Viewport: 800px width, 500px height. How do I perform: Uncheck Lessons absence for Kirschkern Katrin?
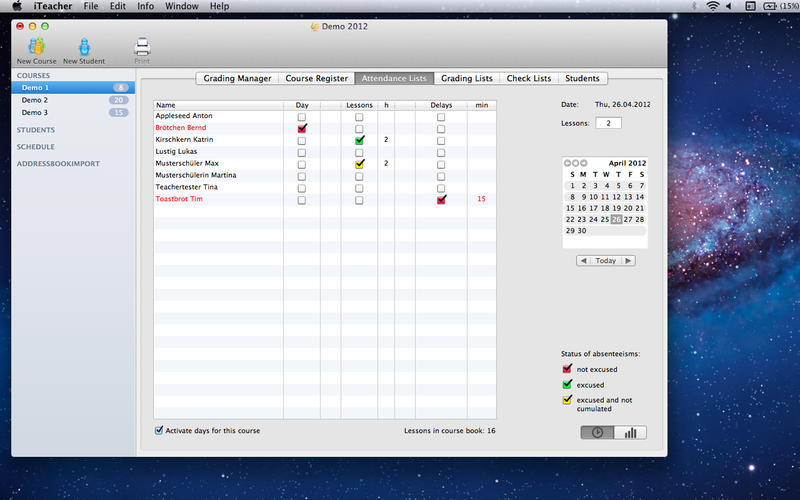click(359, 140)
